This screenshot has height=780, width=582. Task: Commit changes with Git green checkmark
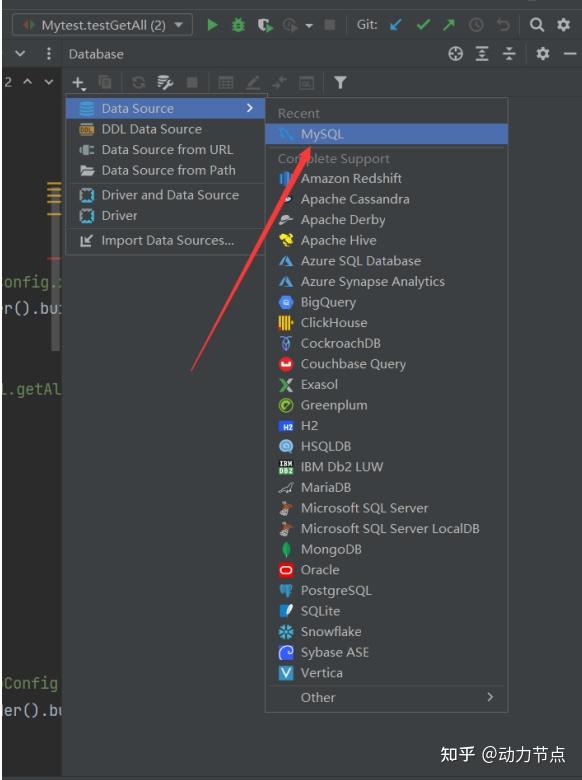click(x=423, y=24)
